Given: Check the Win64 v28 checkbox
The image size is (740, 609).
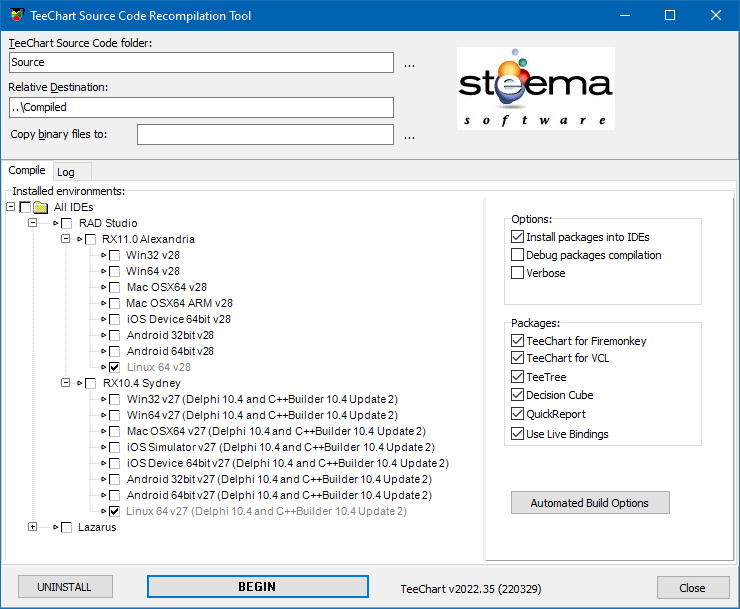Looking at the screenshot, I should 114,271.
